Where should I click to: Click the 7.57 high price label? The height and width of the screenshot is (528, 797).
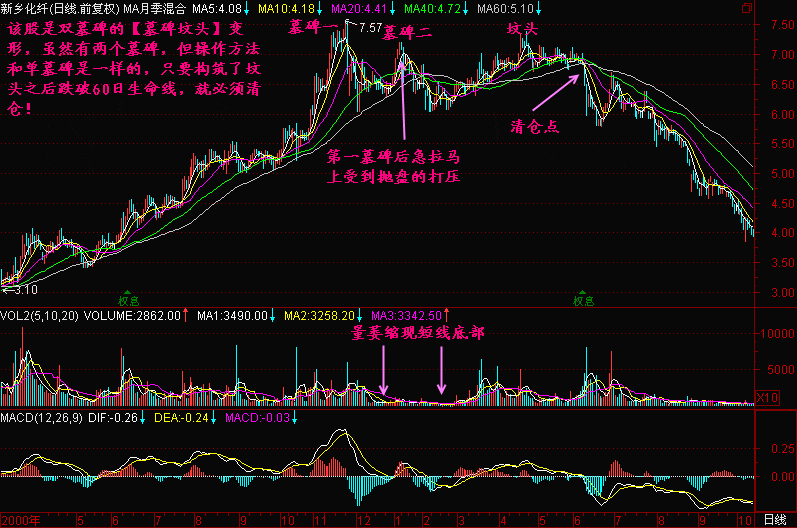click(x=370, y=27)
